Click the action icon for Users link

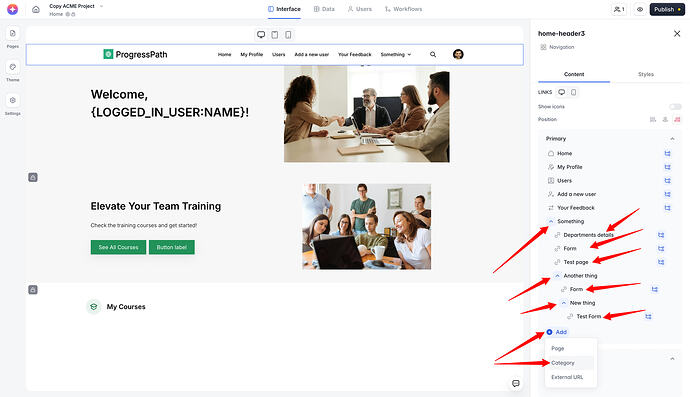pos(668,181)
